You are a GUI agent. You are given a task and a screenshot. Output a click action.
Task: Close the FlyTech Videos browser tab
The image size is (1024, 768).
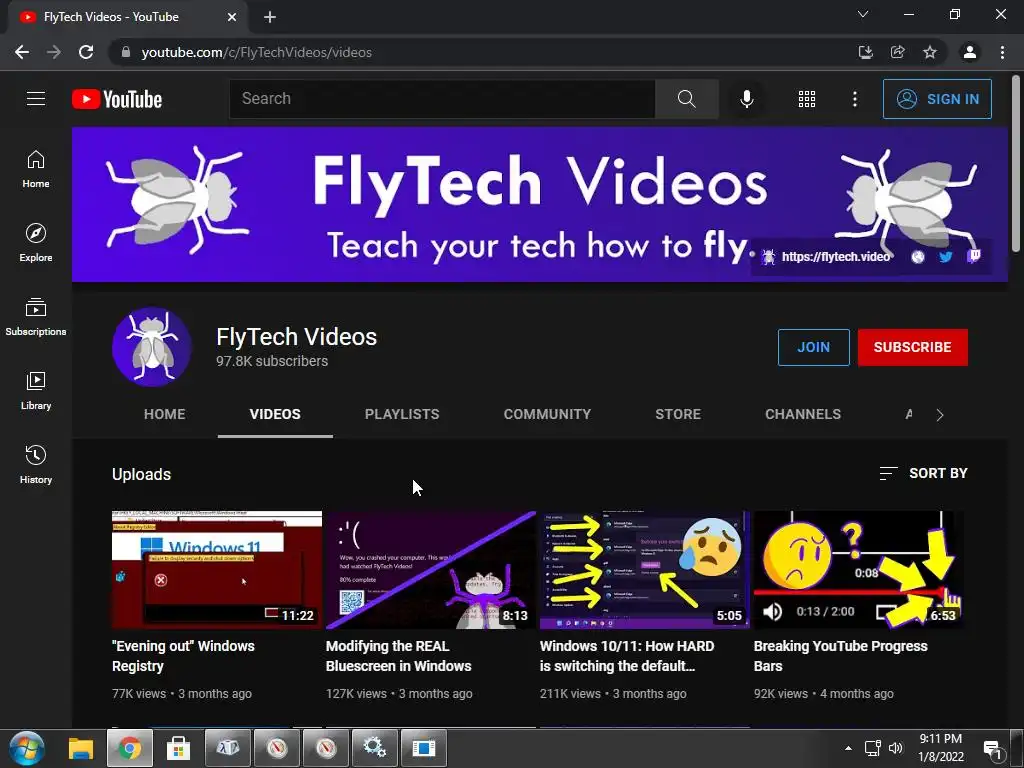click(232, 17)
